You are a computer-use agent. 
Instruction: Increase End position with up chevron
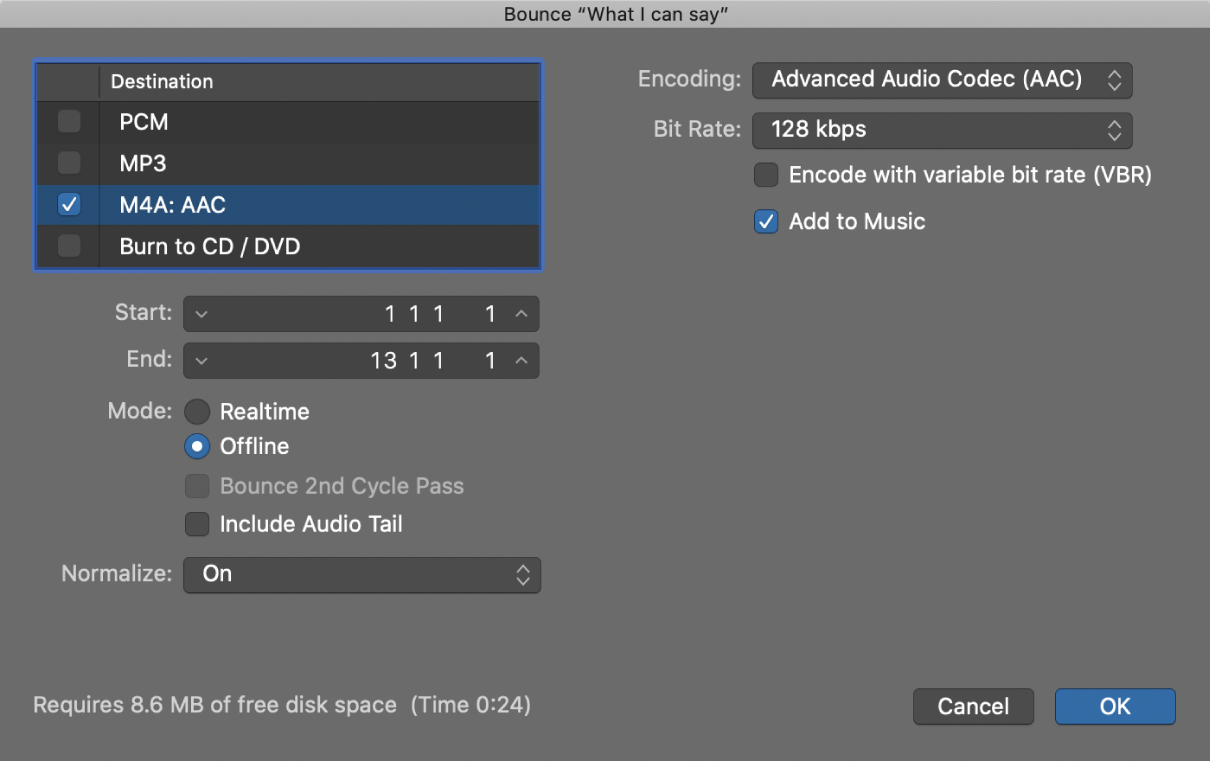[x=521, y=361]
